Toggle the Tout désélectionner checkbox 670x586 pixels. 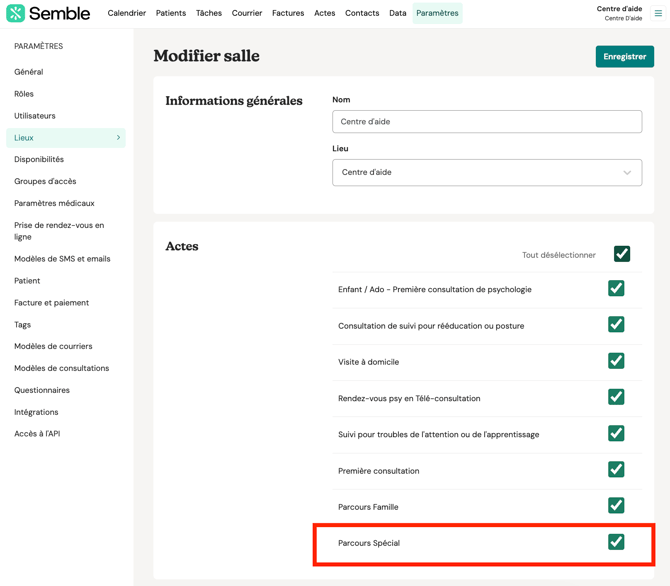pos(621,254)
